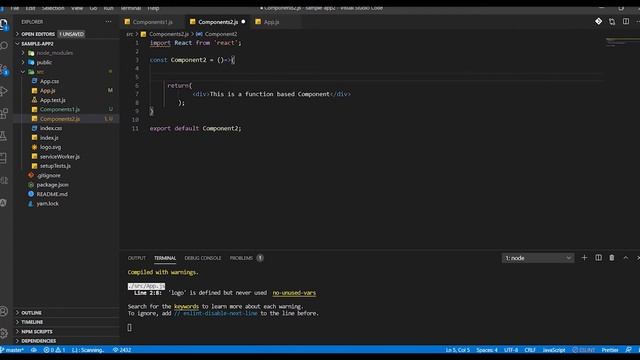Viewport: 640px width, 360px height.
Task: Switch to the Debug Console panel tab
Action: coord(202,258)
